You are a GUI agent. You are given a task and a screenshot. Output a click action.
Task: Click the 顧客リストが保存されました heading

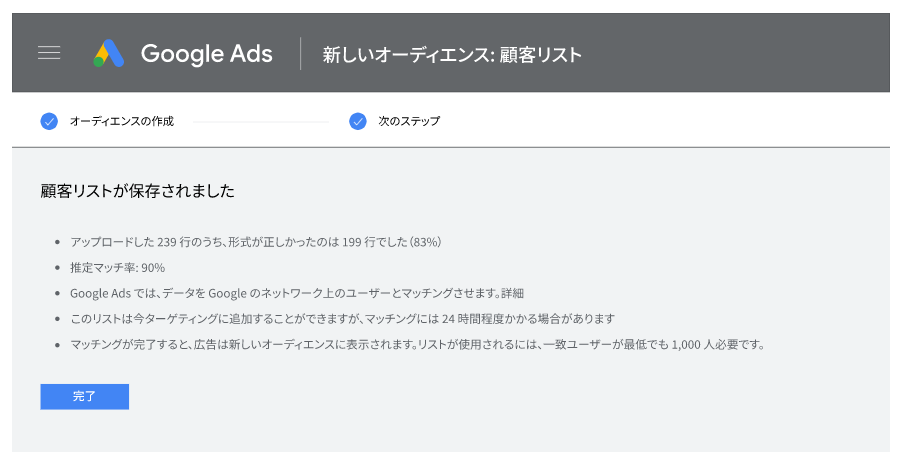[x=138, y=190]
